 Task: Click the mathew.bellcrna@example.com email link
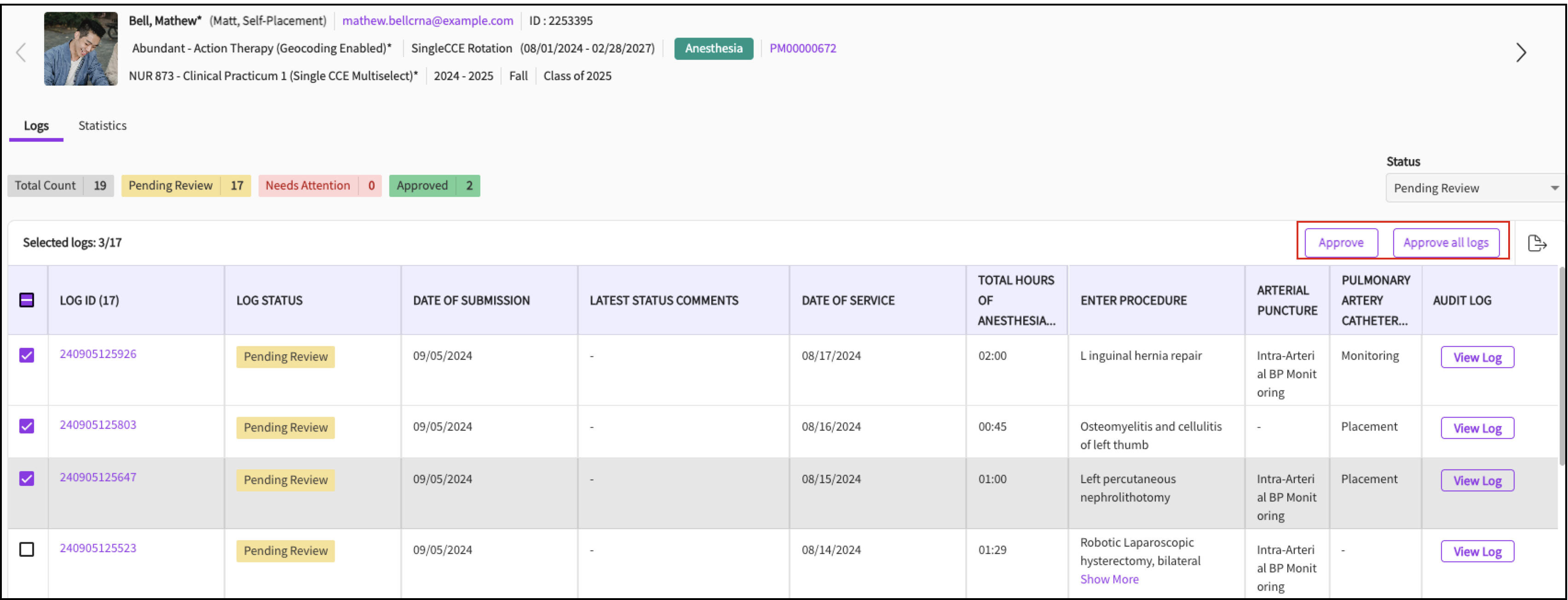click(427, 21)
